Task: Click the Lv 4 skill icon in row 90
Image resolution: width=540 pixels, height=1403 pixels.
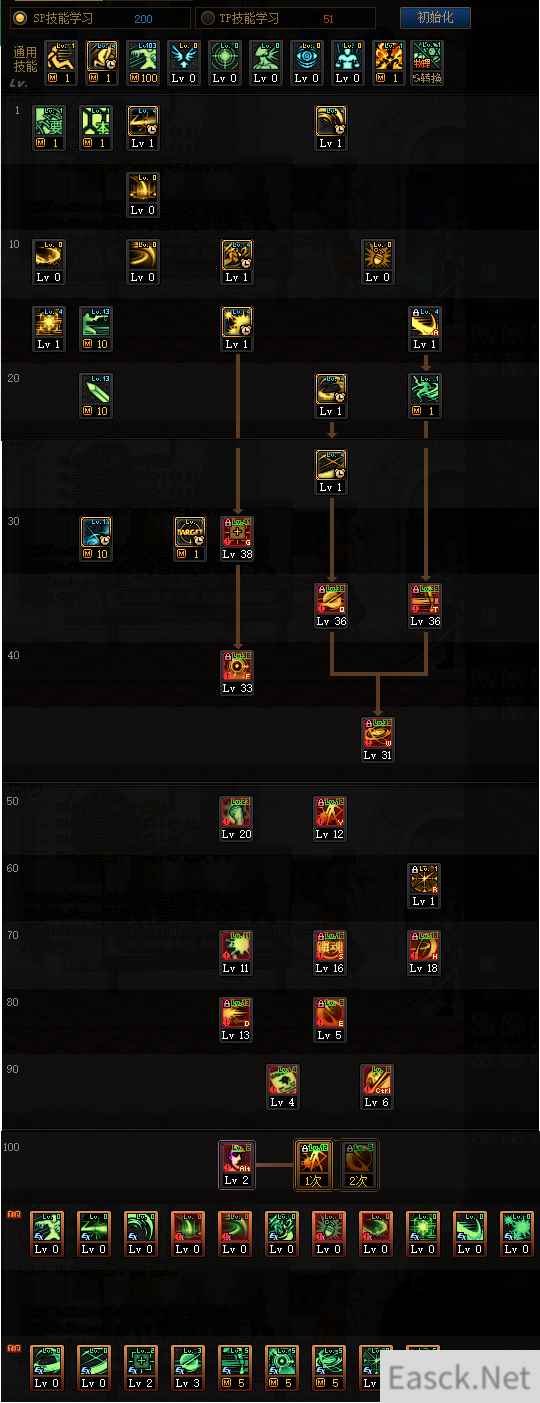Action: (284, 1086)
